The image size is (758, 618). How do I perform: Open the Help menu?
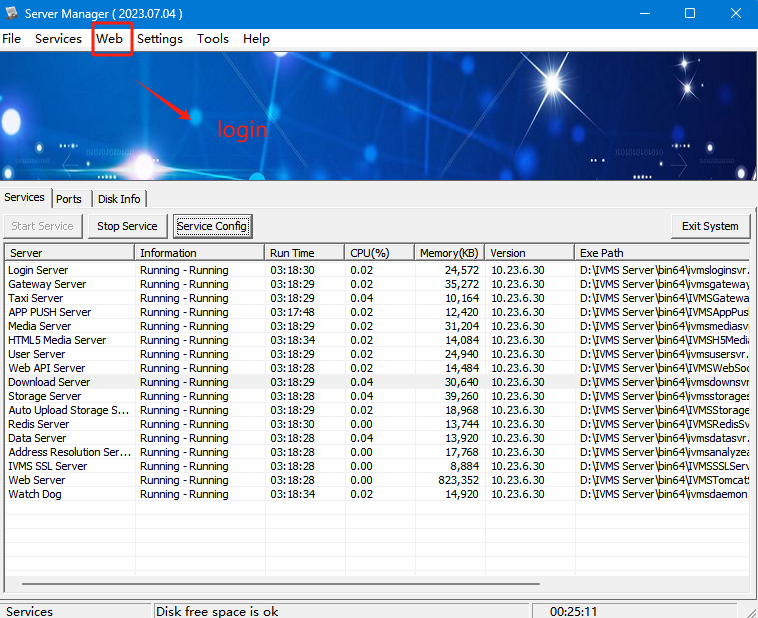tap(256, 39)
